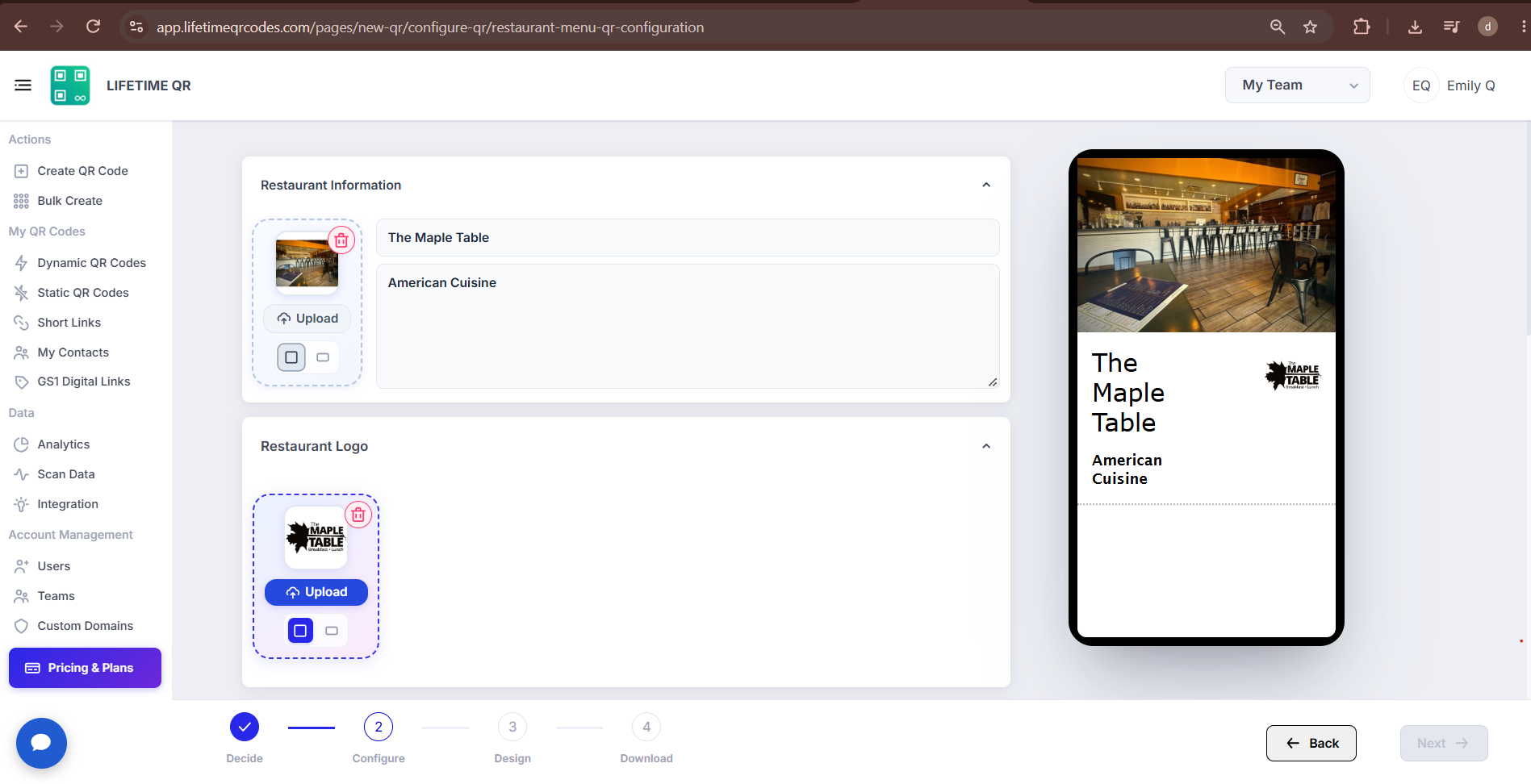Select square shape for restaurant logo
This screenshot has width=1531, height=784.
(300, 631)
